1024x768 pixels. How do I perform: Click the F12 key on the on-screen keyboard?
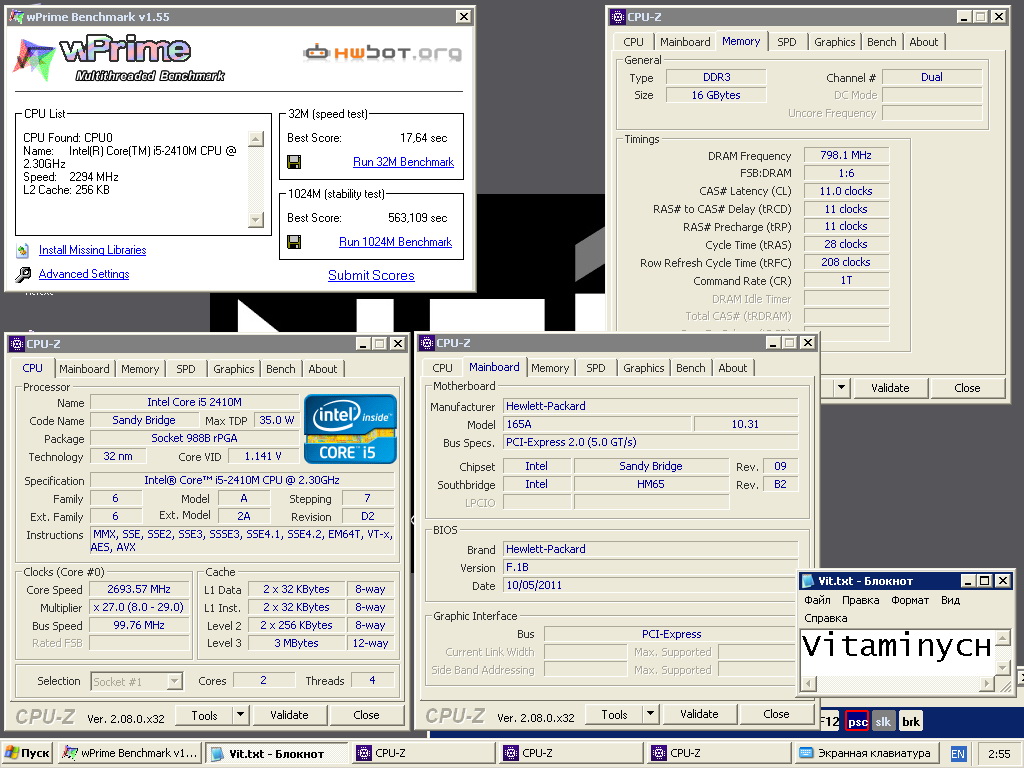829,721
